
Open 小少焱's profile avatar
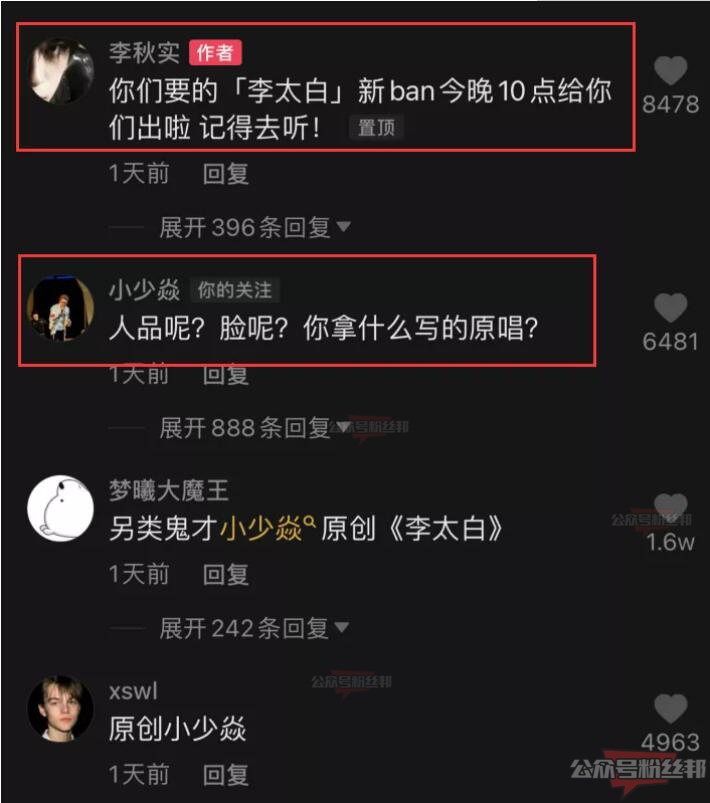(60, 308)
